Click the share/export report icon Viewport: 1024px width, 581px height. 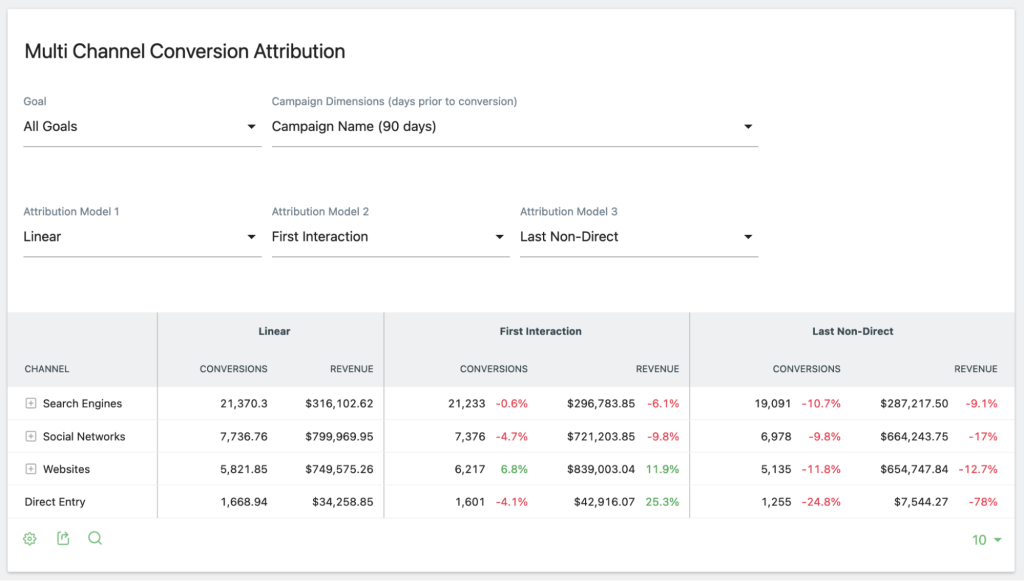click(62, 539)
